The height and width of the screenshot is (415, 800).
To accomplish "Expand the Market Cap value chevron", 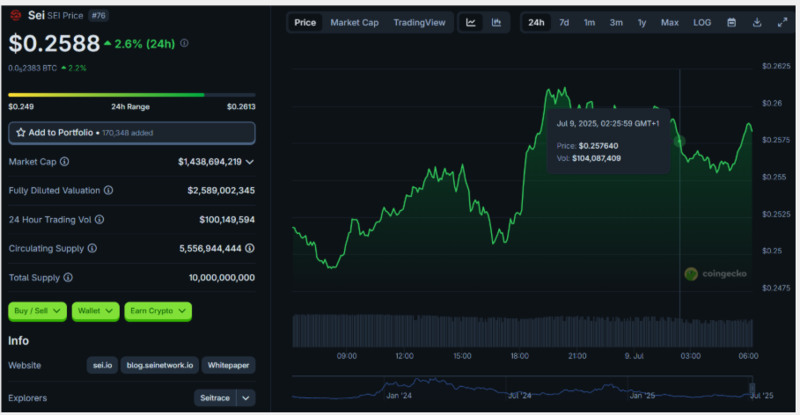I will [249, 161].
